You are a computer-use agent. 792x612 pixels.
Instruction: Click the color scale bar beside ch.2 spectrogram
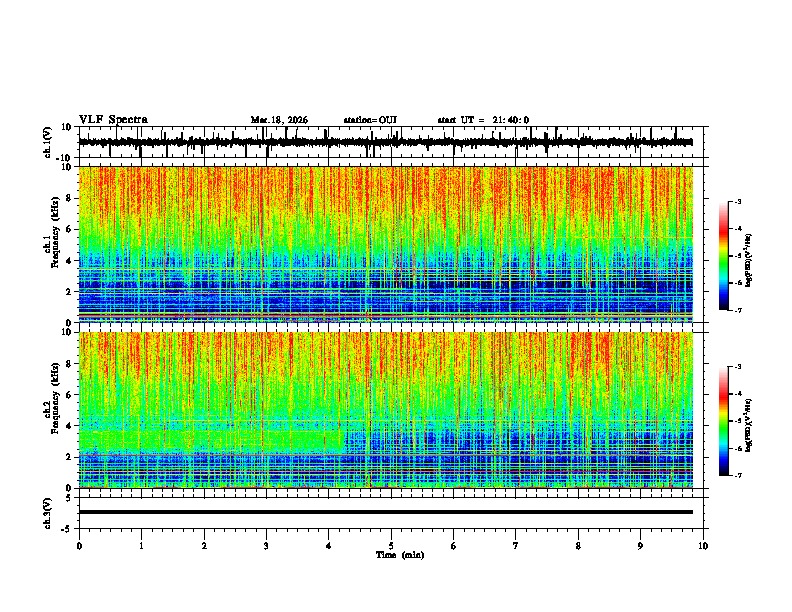tap(724, 421)
